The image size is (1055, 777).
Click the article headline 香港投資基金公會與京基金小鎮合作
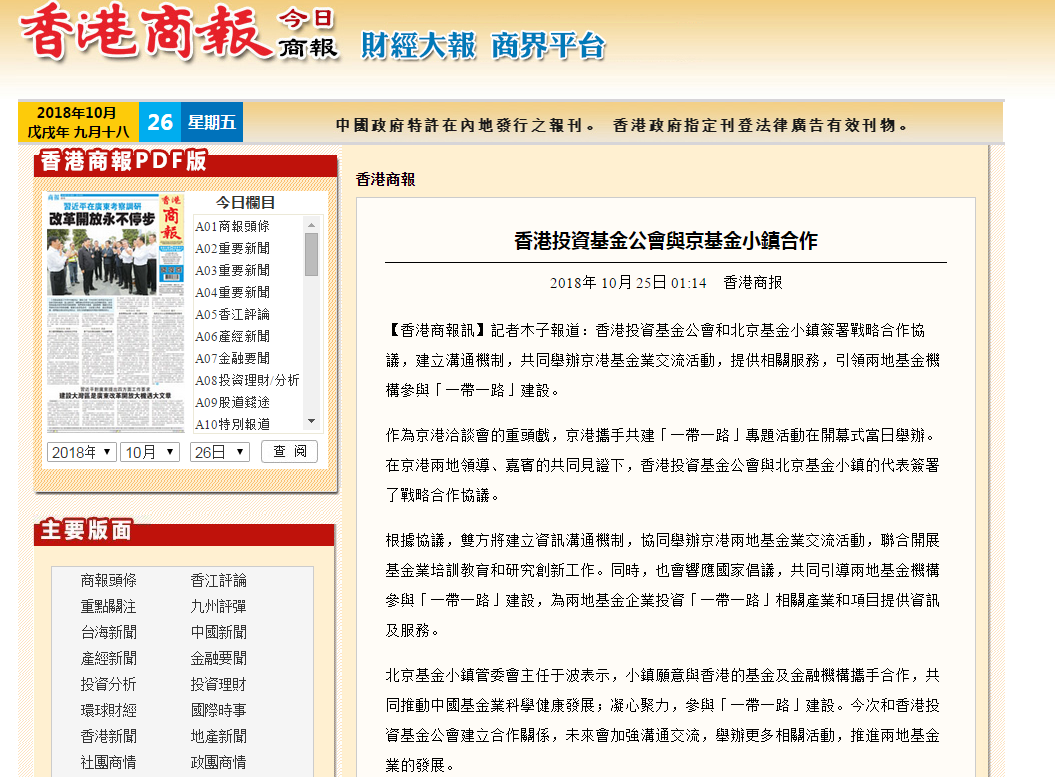click(x=665, y=240)
